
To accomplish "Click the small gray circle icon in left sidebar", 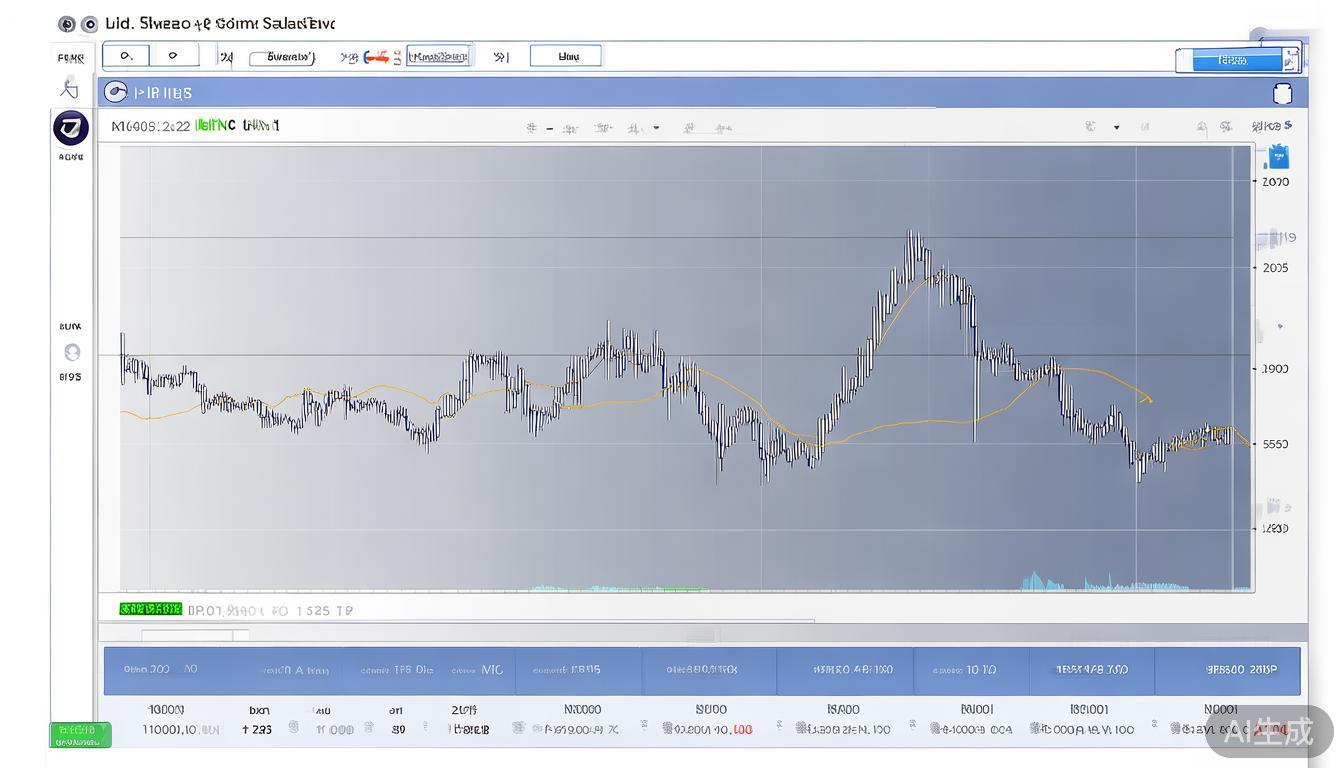I will point(71,352).
